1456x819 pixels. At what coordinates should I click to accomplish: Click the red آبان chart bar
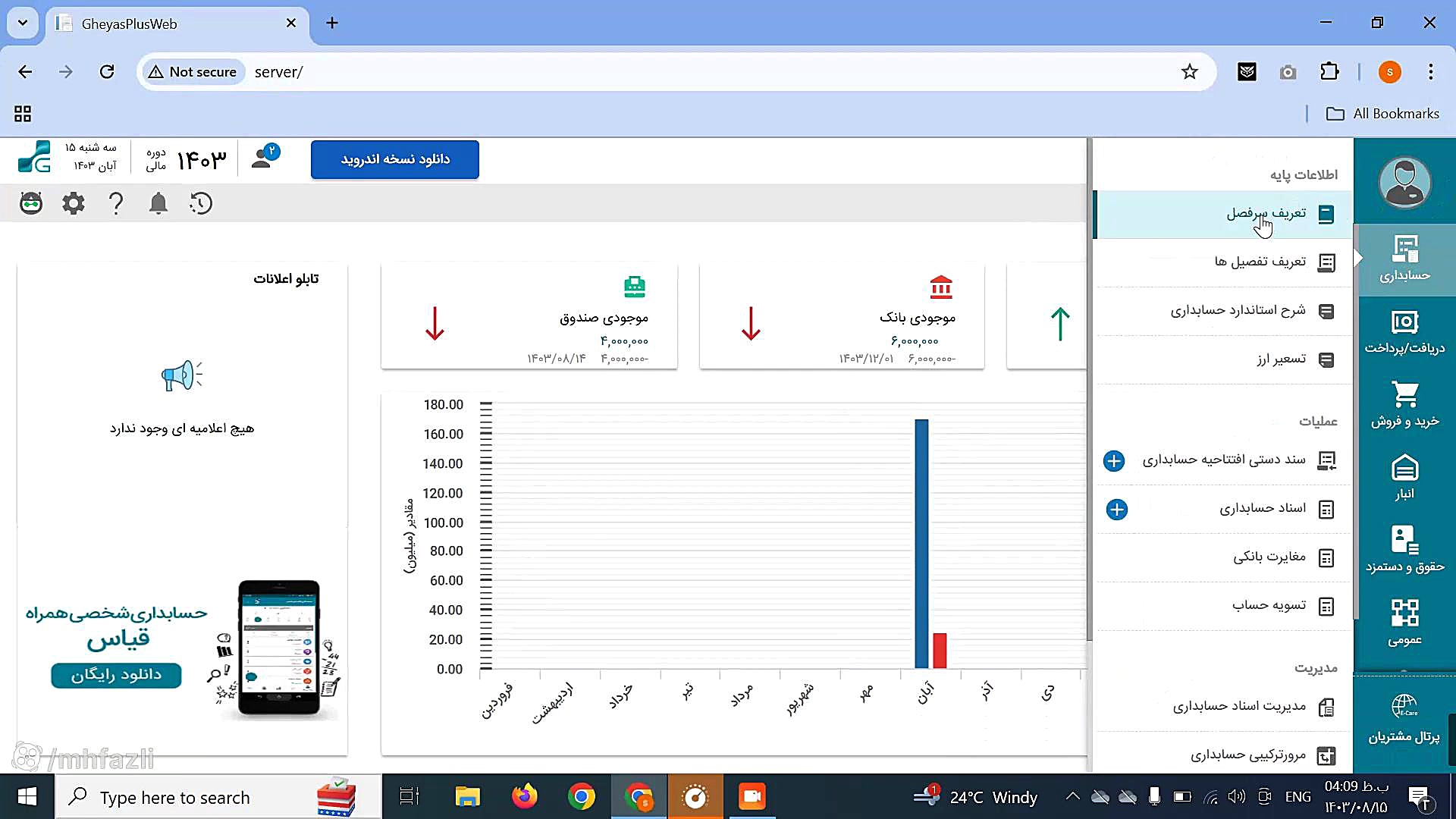coord(940,651)
